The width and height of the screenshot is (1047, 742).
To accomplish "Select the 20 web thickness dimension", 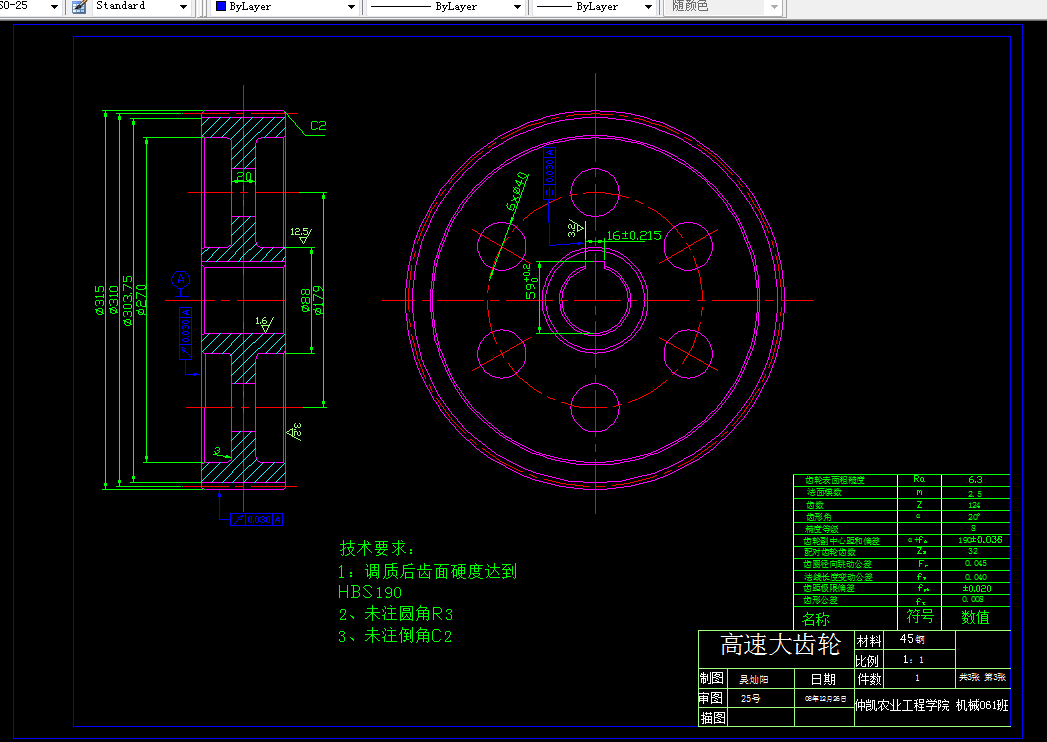I will [244, 176].
